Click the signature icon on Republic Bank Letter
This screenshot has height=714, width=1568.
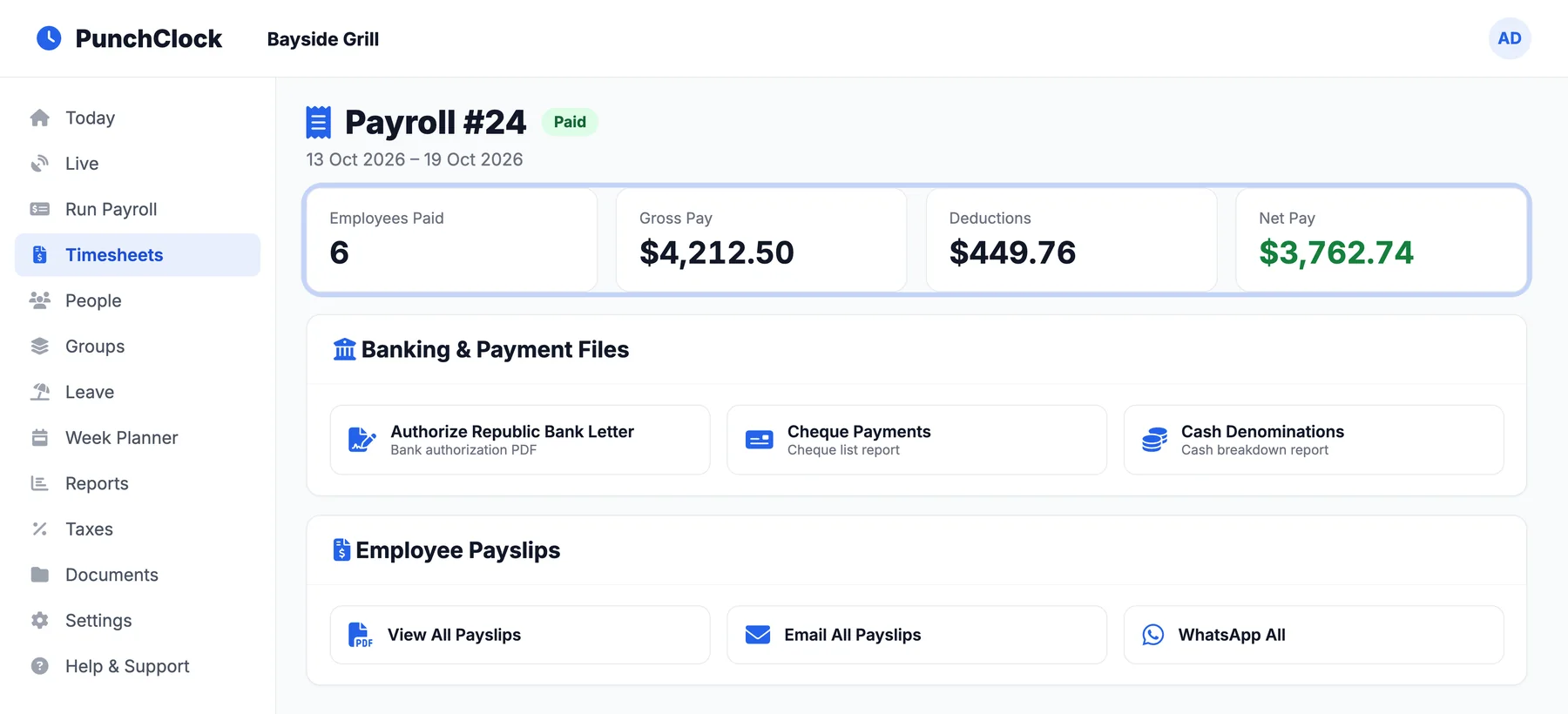[x=362, y=440]
